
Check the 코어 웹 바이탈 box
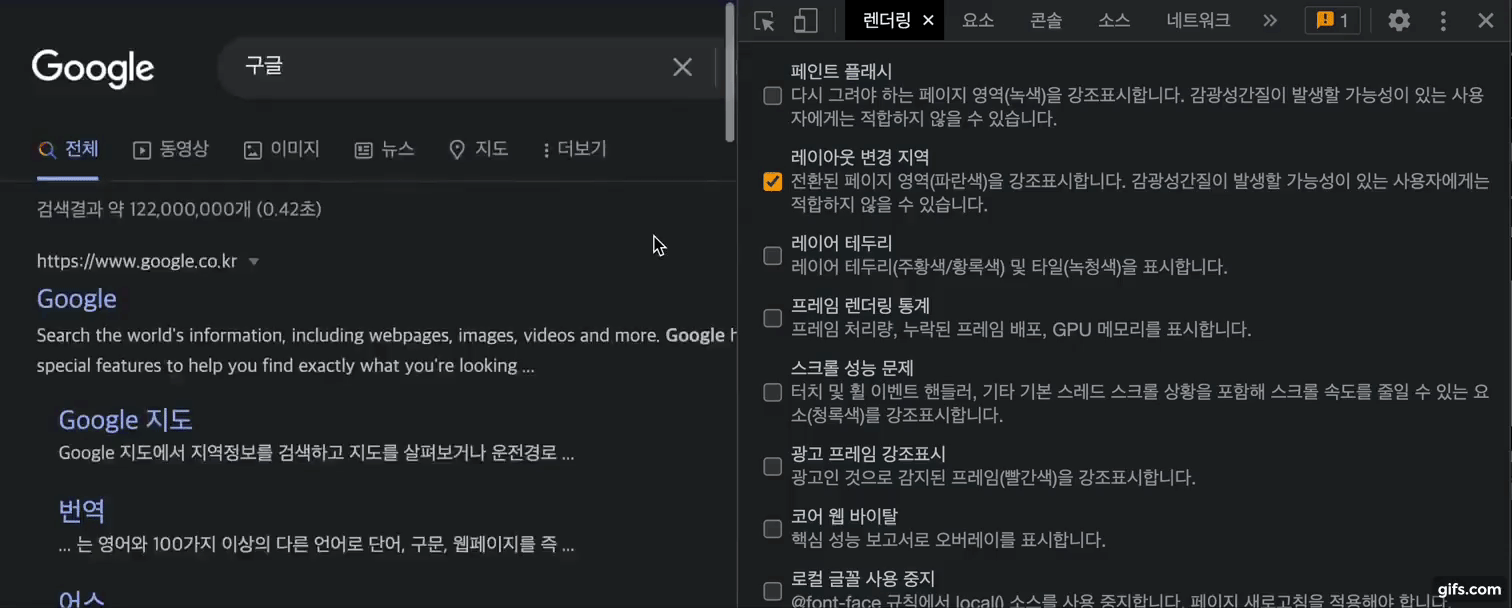click(772, 528)
